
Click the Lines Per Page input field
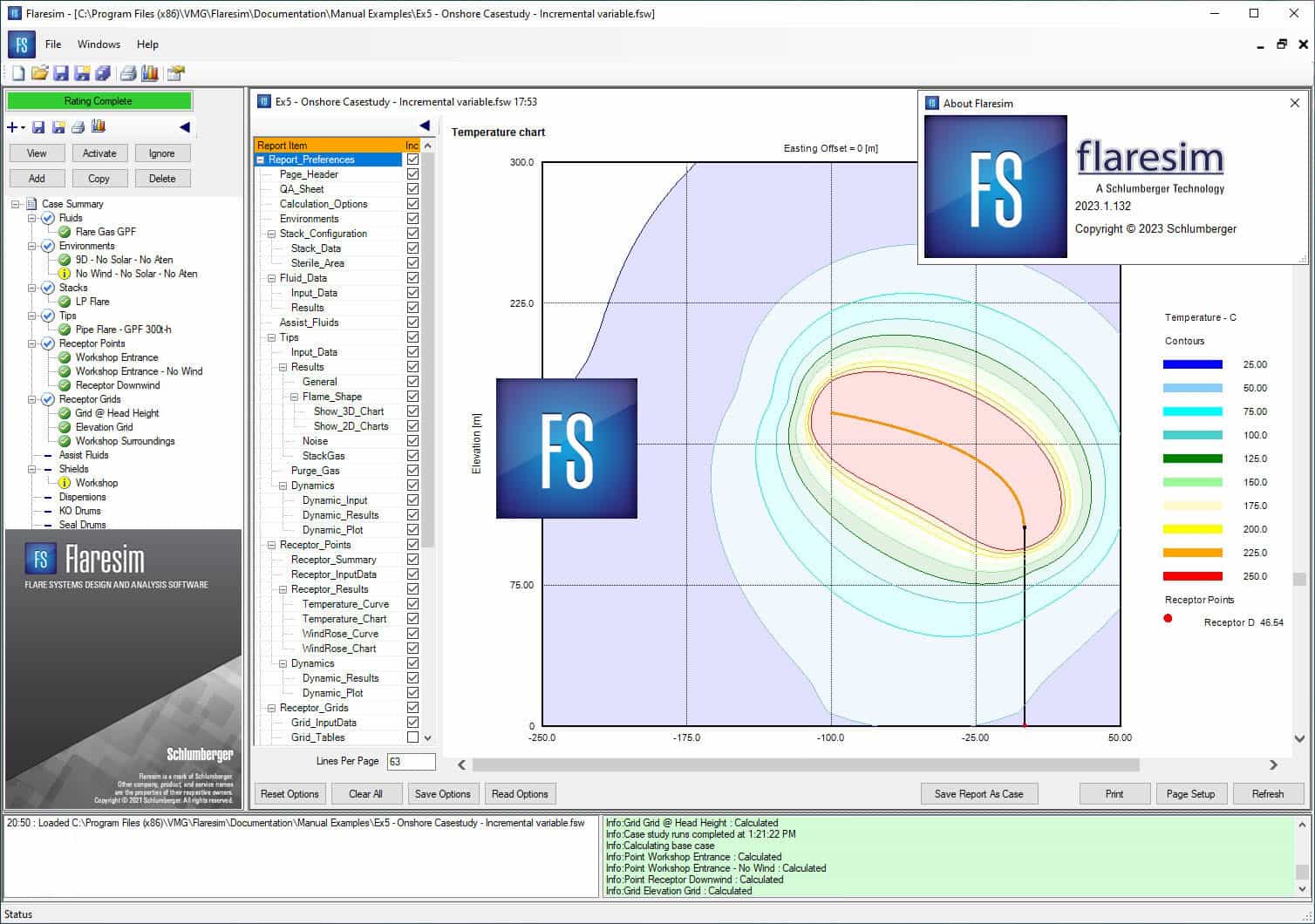click(411, 762)
